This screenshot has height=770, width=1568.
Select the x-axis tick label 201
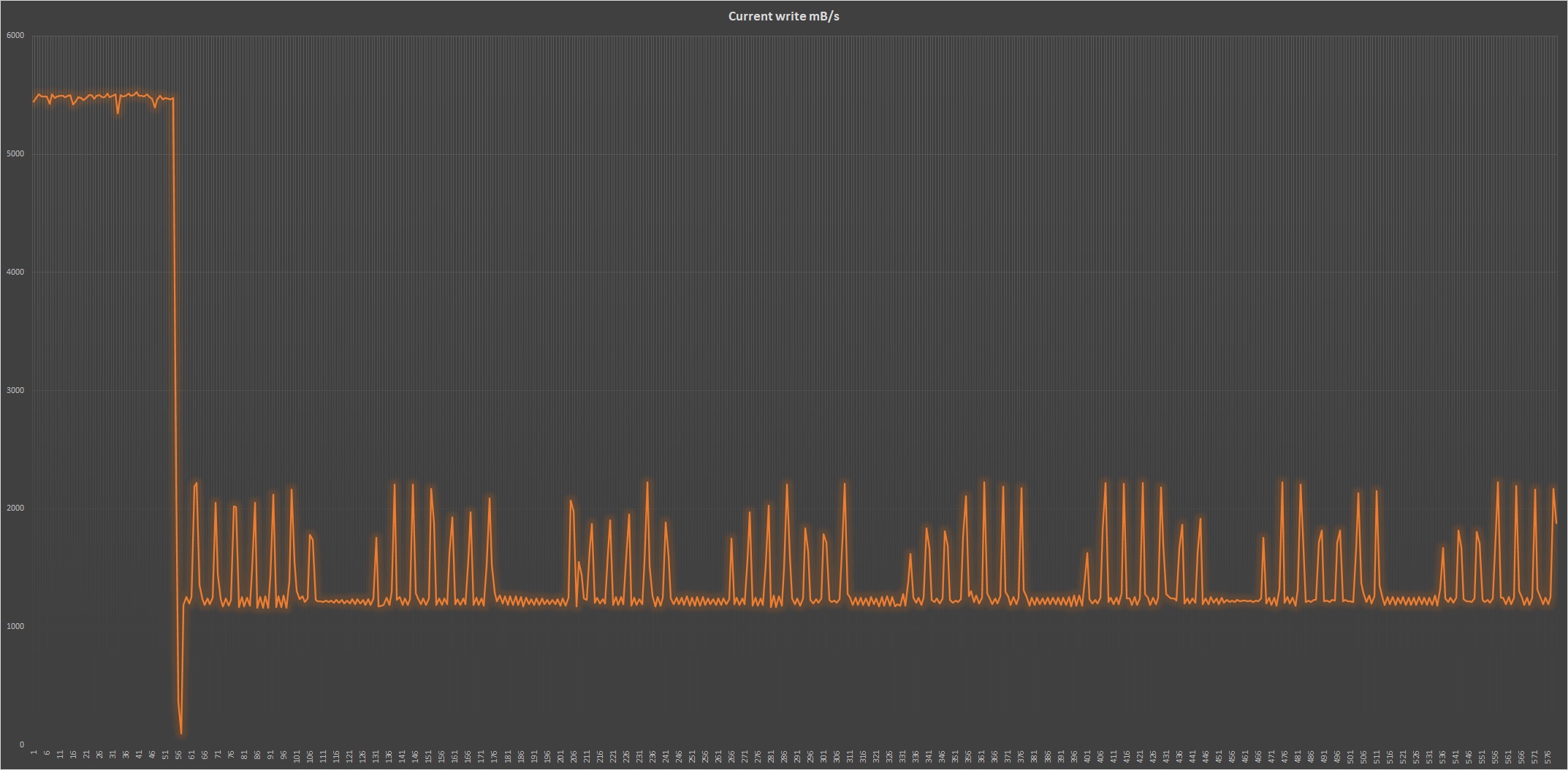[x=560, y=755]
